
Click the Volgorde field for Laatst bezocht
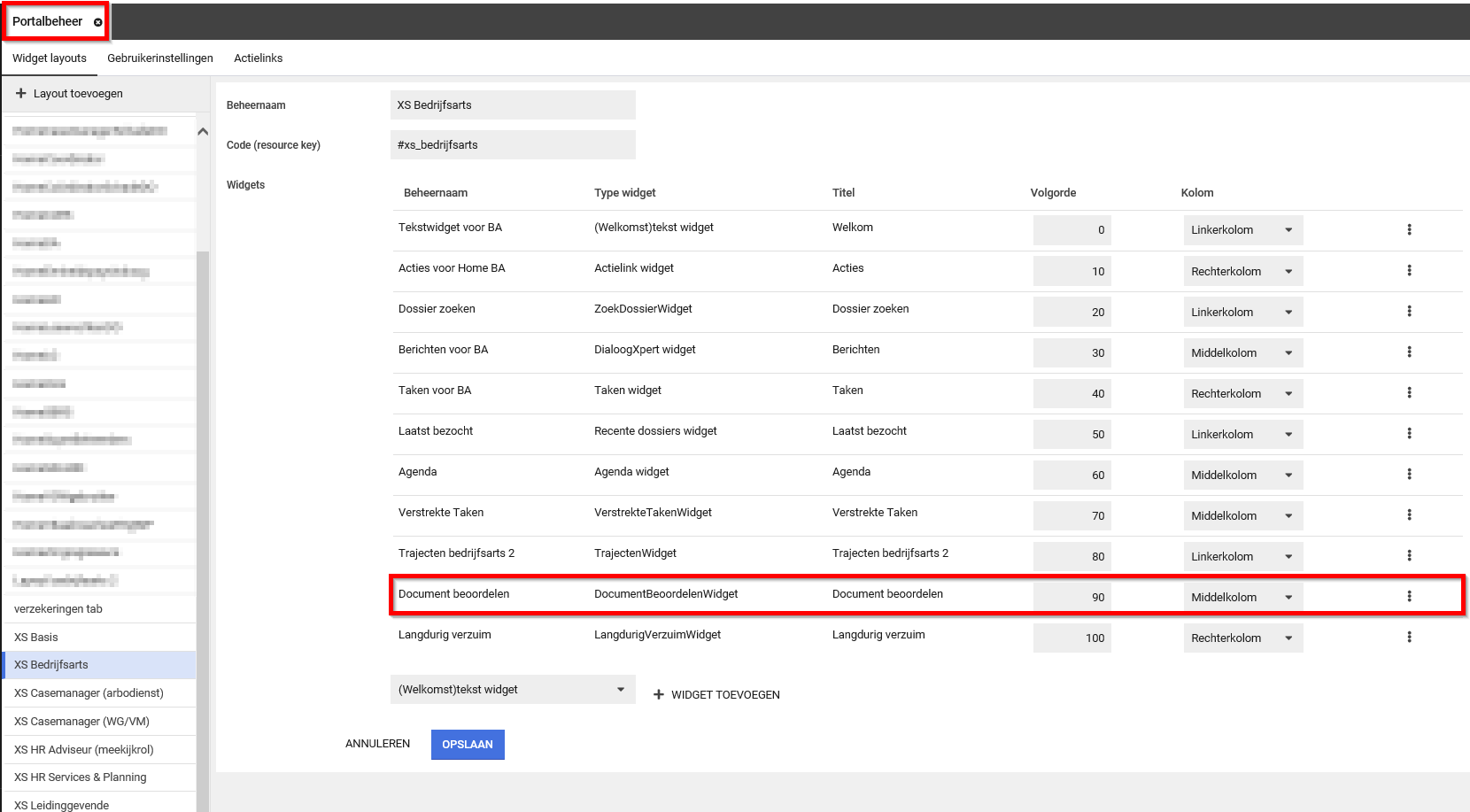1072,435
